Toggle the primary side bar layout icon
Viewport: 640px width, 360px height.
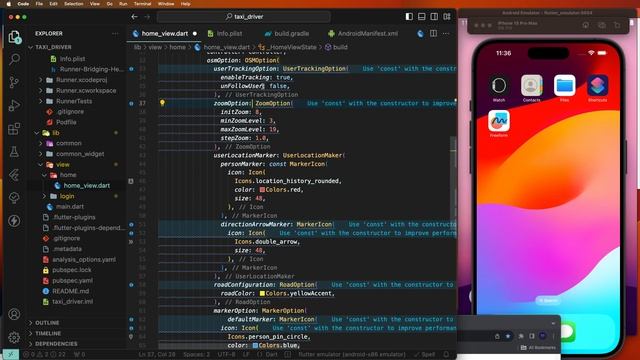tap(409, 17)
